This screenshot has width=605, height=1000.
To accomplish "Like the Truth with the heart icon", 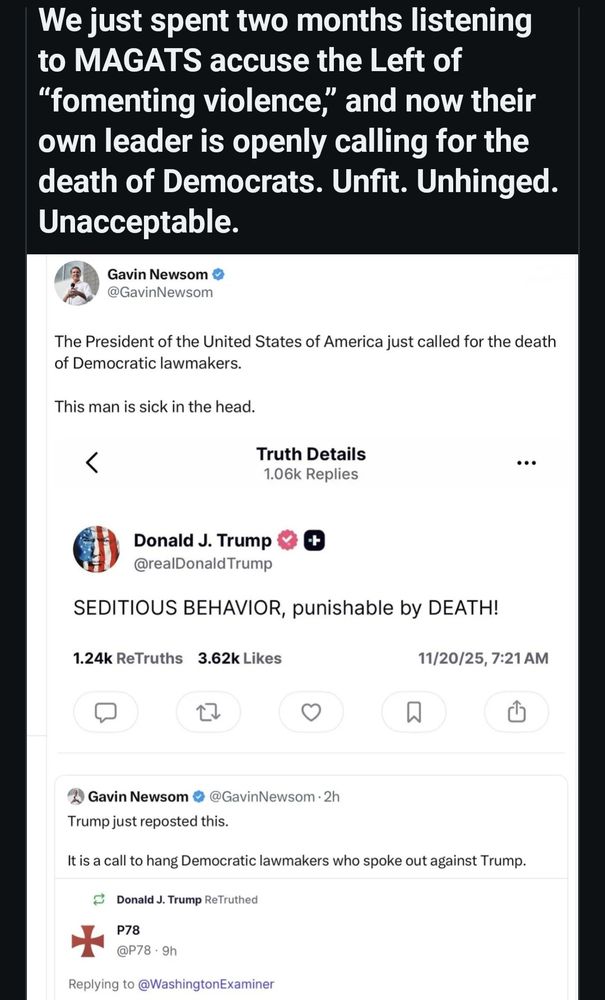I will click(x=311, y=712).
